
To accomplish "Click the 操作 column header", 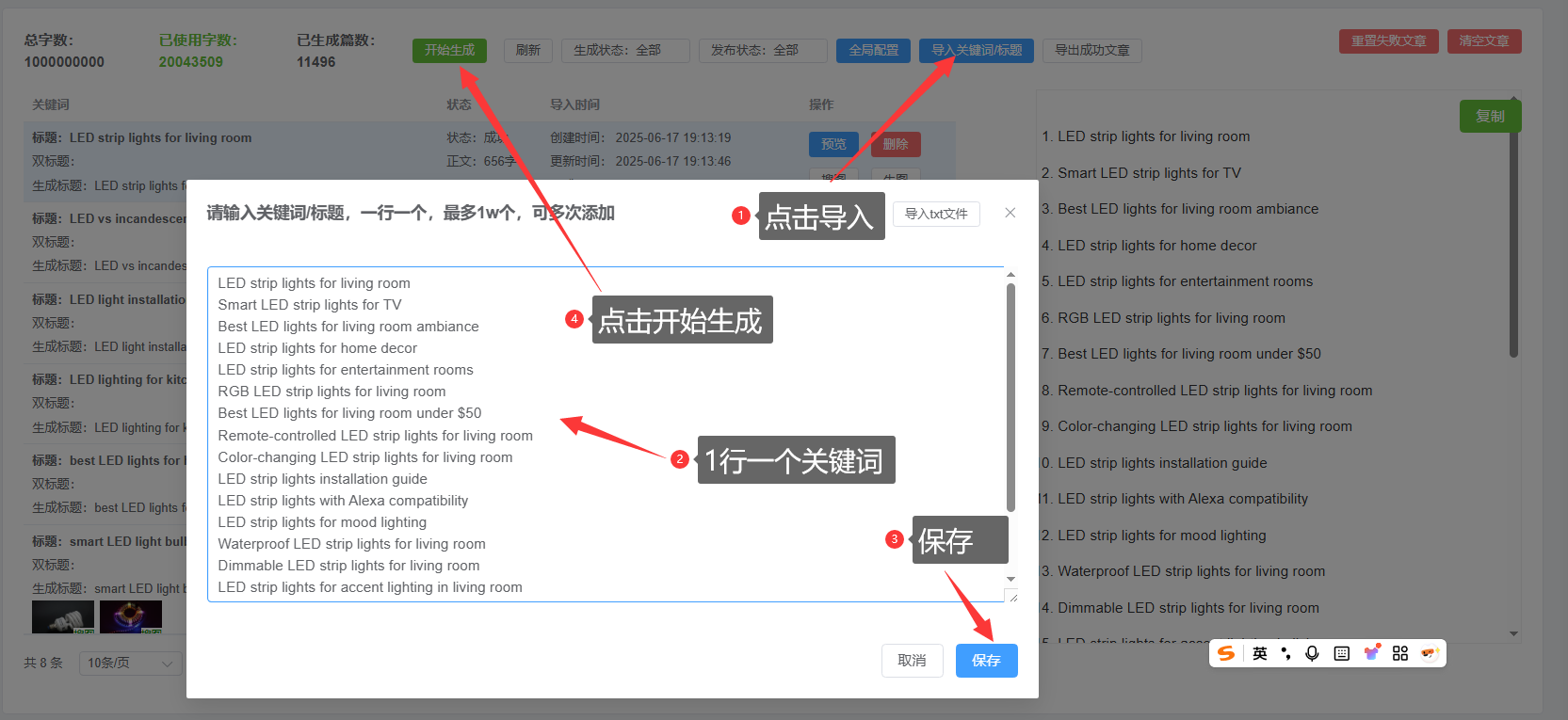I will tap(821, 104).
